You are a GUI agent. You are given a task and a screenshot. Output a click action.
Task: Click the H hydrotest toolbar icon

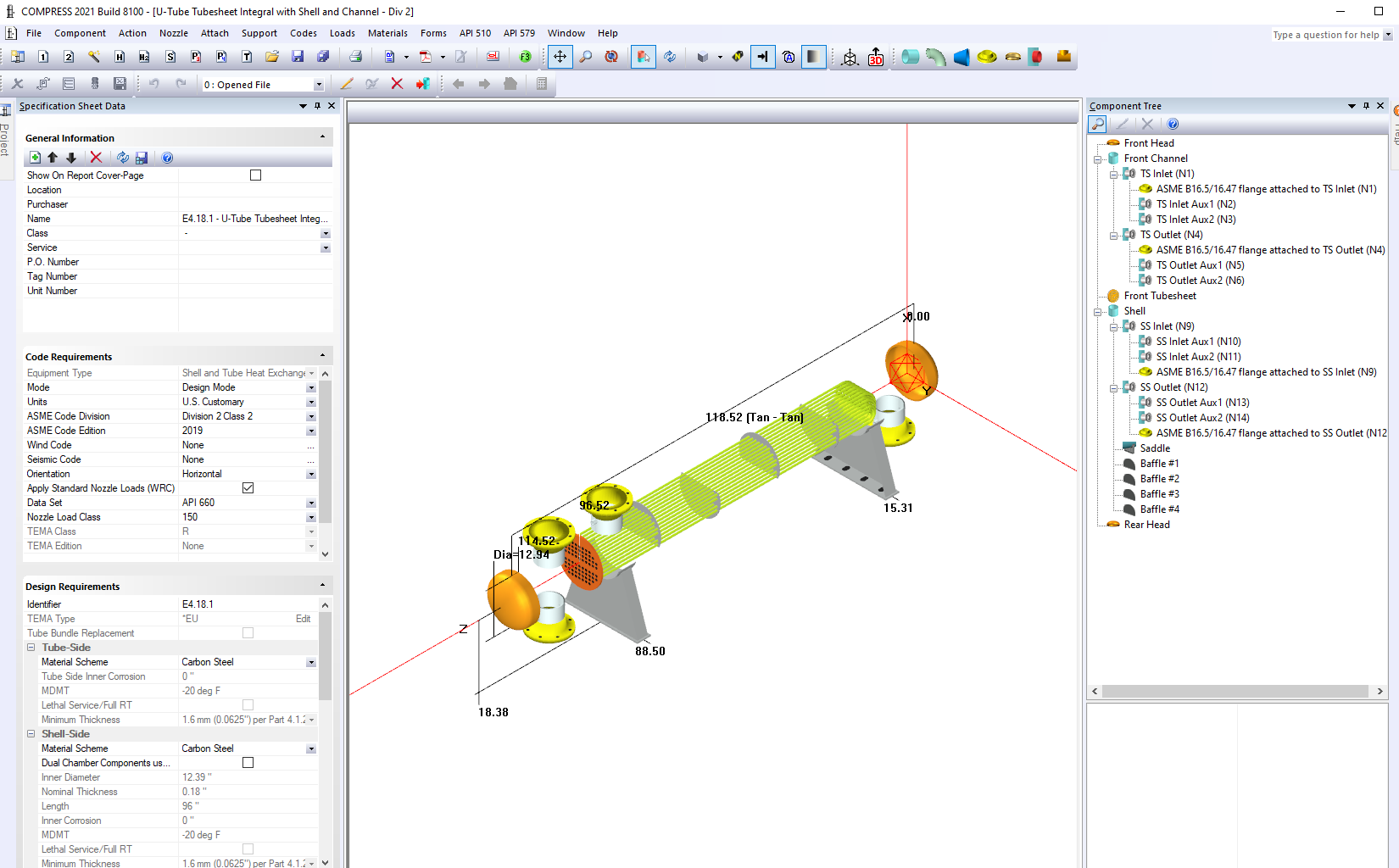[x=120, y=57]
